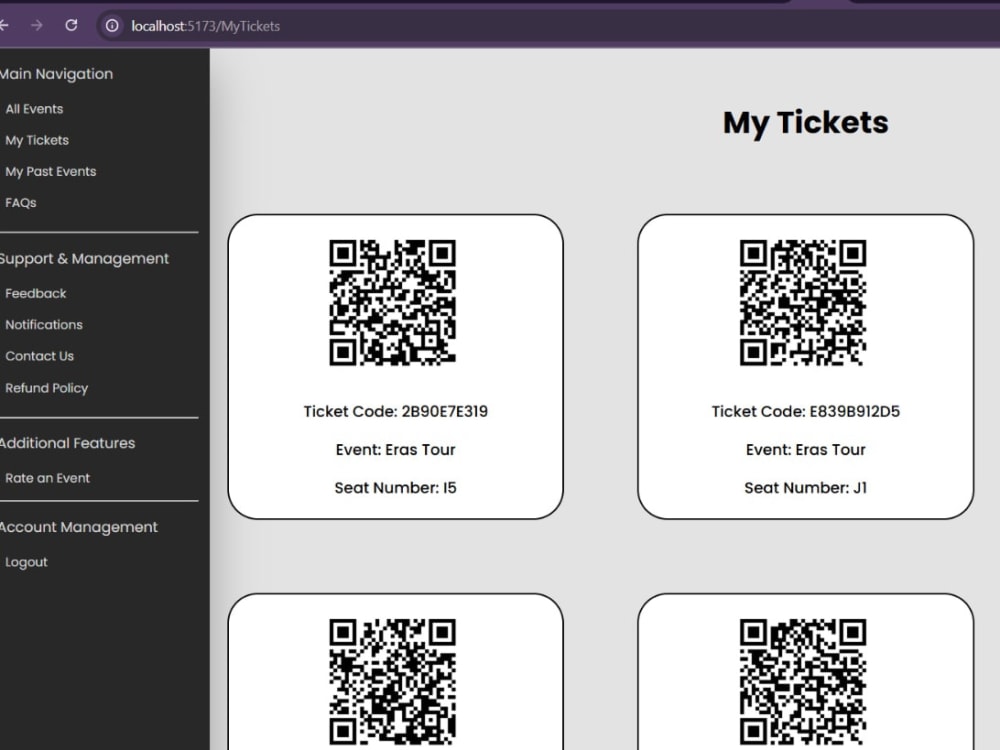This screenshot has width=1000, height=750.
Task: Click 'Seat Number: J1' text
Action: point(805,488)
